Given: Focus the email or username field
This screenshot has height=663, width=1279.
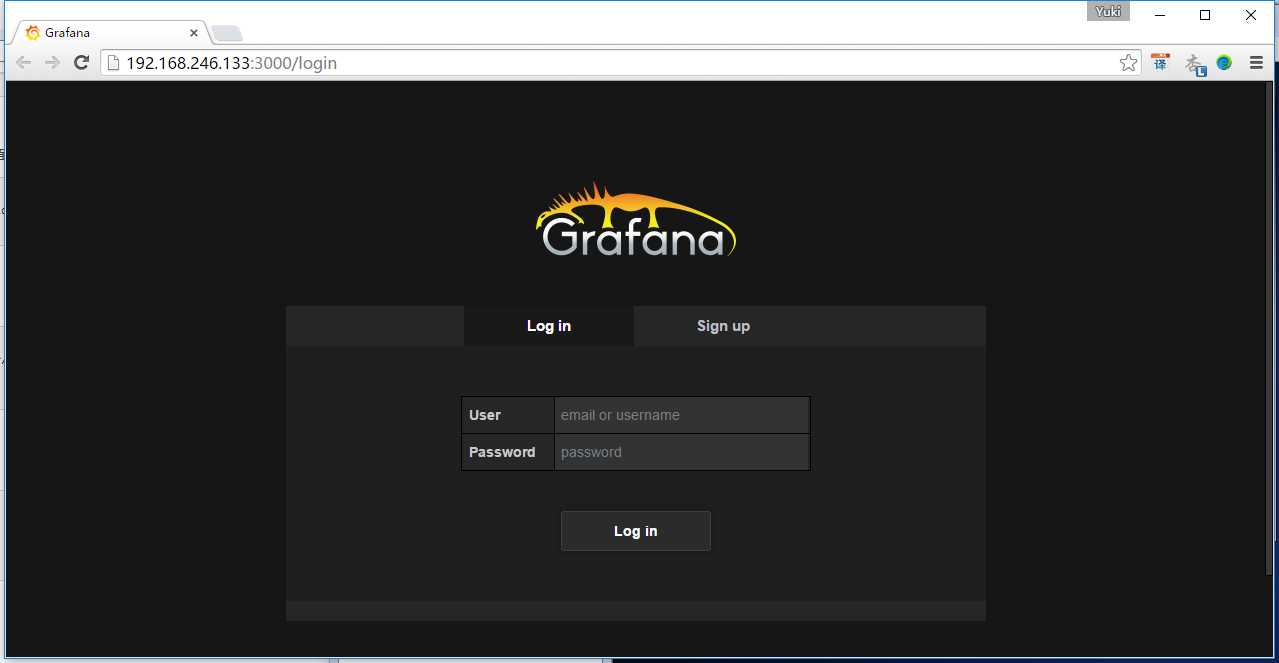Looking at the screenshot, I should pos(682,415).
